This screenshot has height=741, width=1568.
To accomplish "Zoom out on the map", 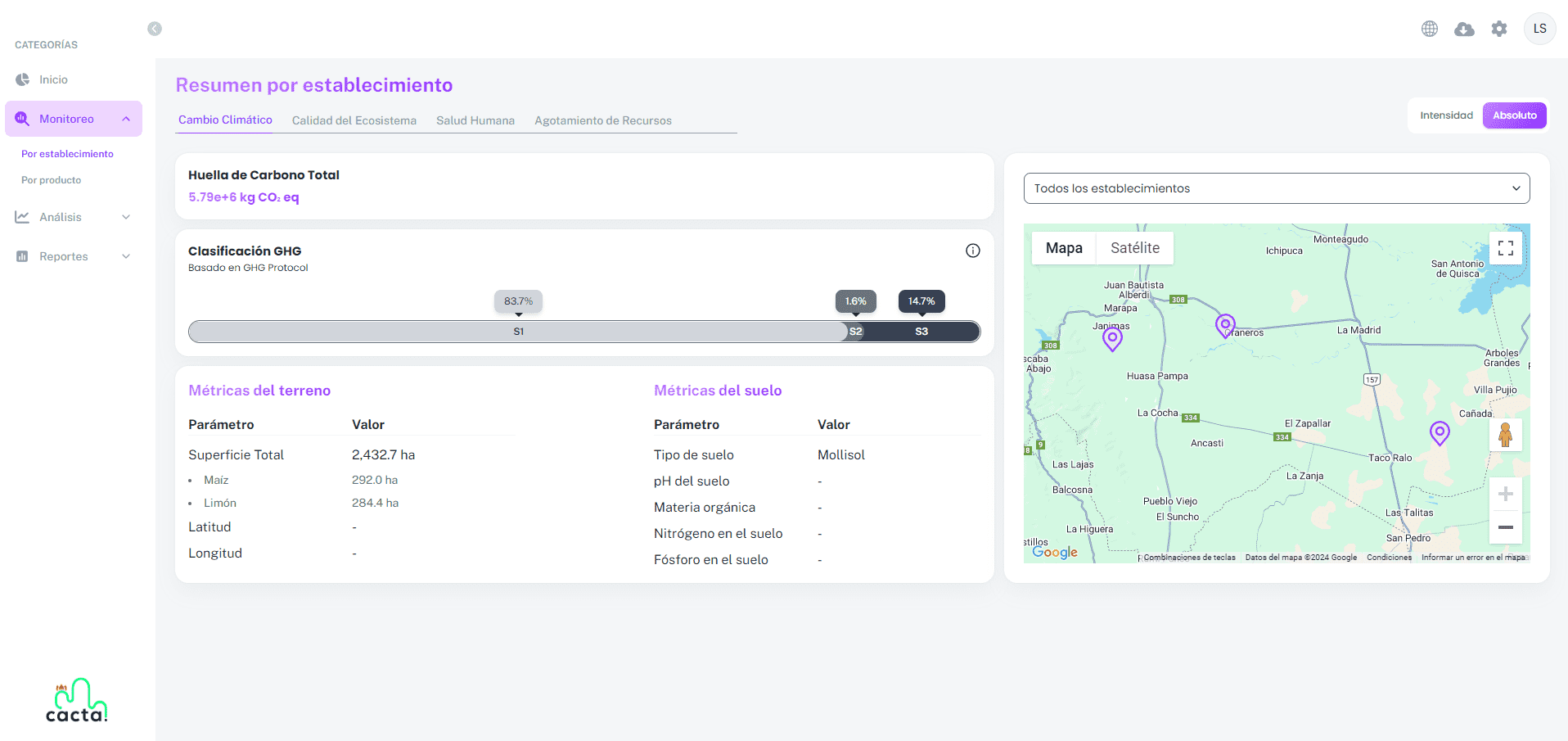I will [1505, 527].
